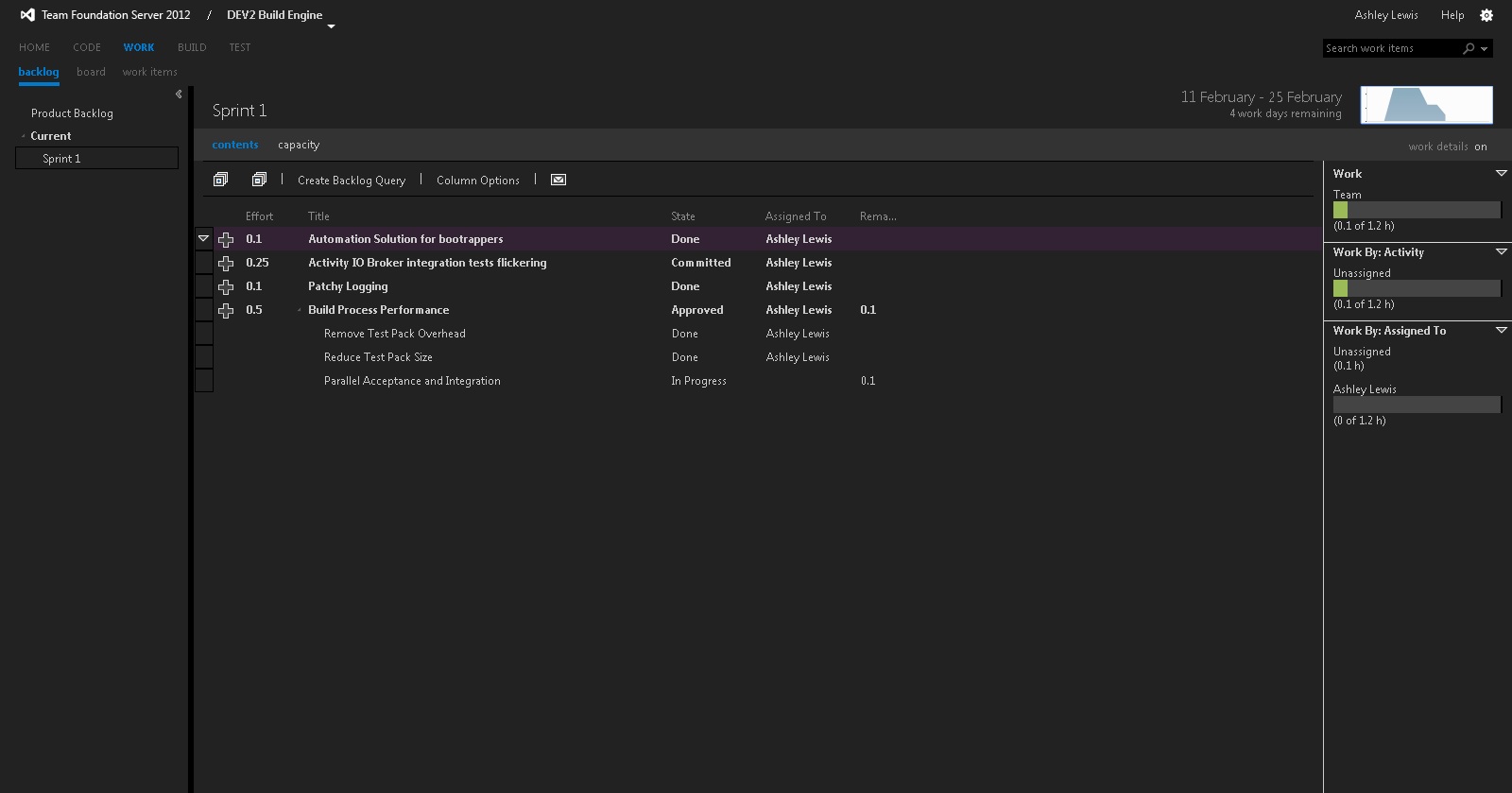Screen dimensions: 1512x793
Task: Click row selector for Parallel Acceptance task
Action: (204, 381)
